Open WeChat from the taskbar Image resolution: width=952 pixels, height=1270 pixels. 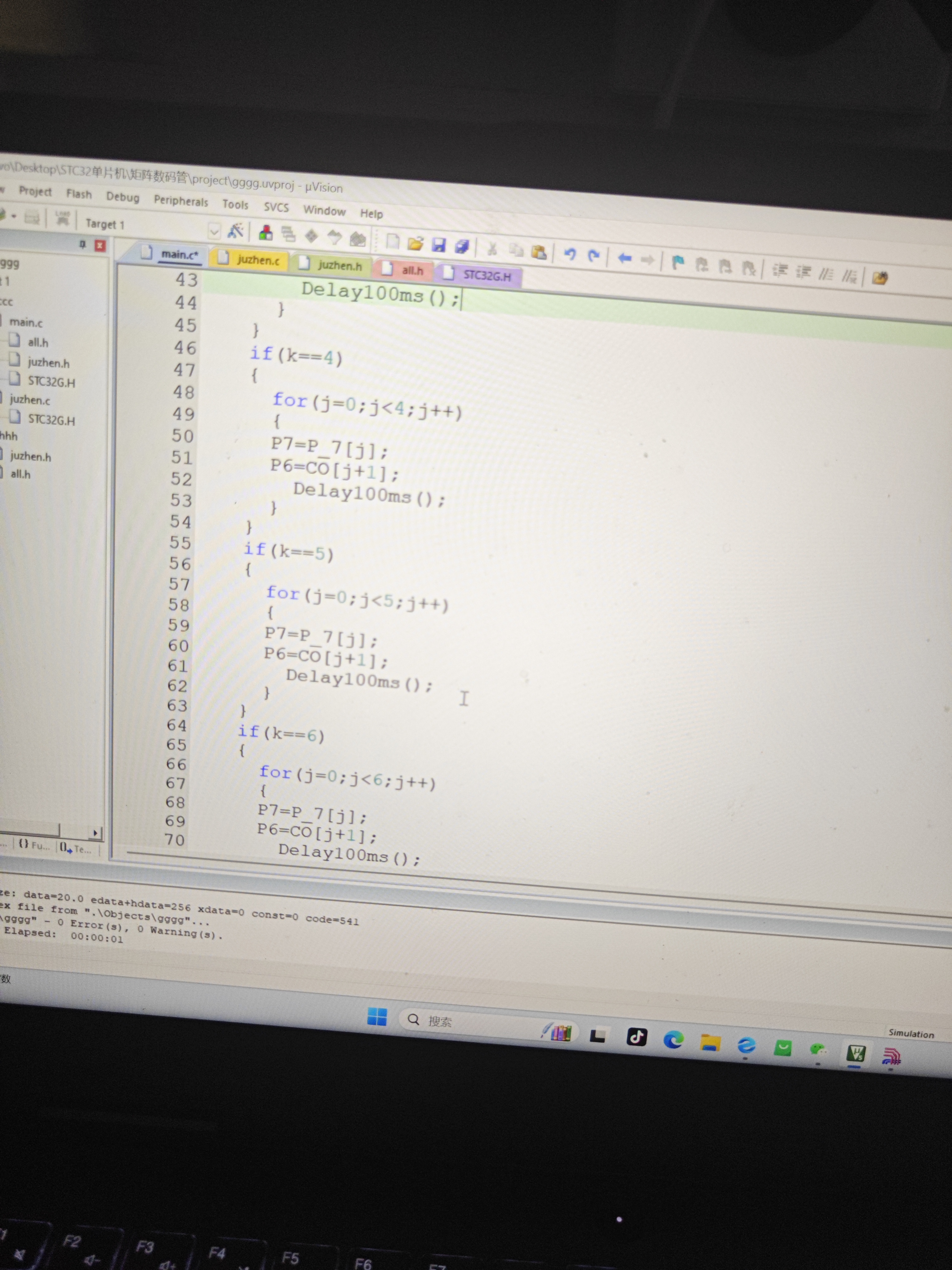(x=818, y=1050)
